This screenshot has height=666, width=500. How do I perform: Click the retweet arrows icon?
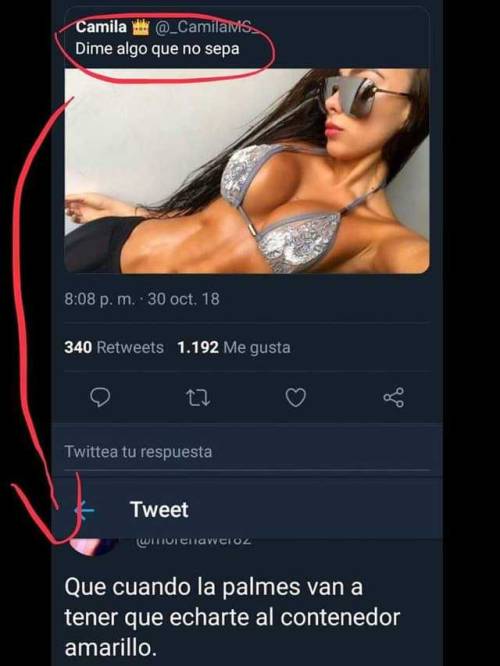[198, 398]
